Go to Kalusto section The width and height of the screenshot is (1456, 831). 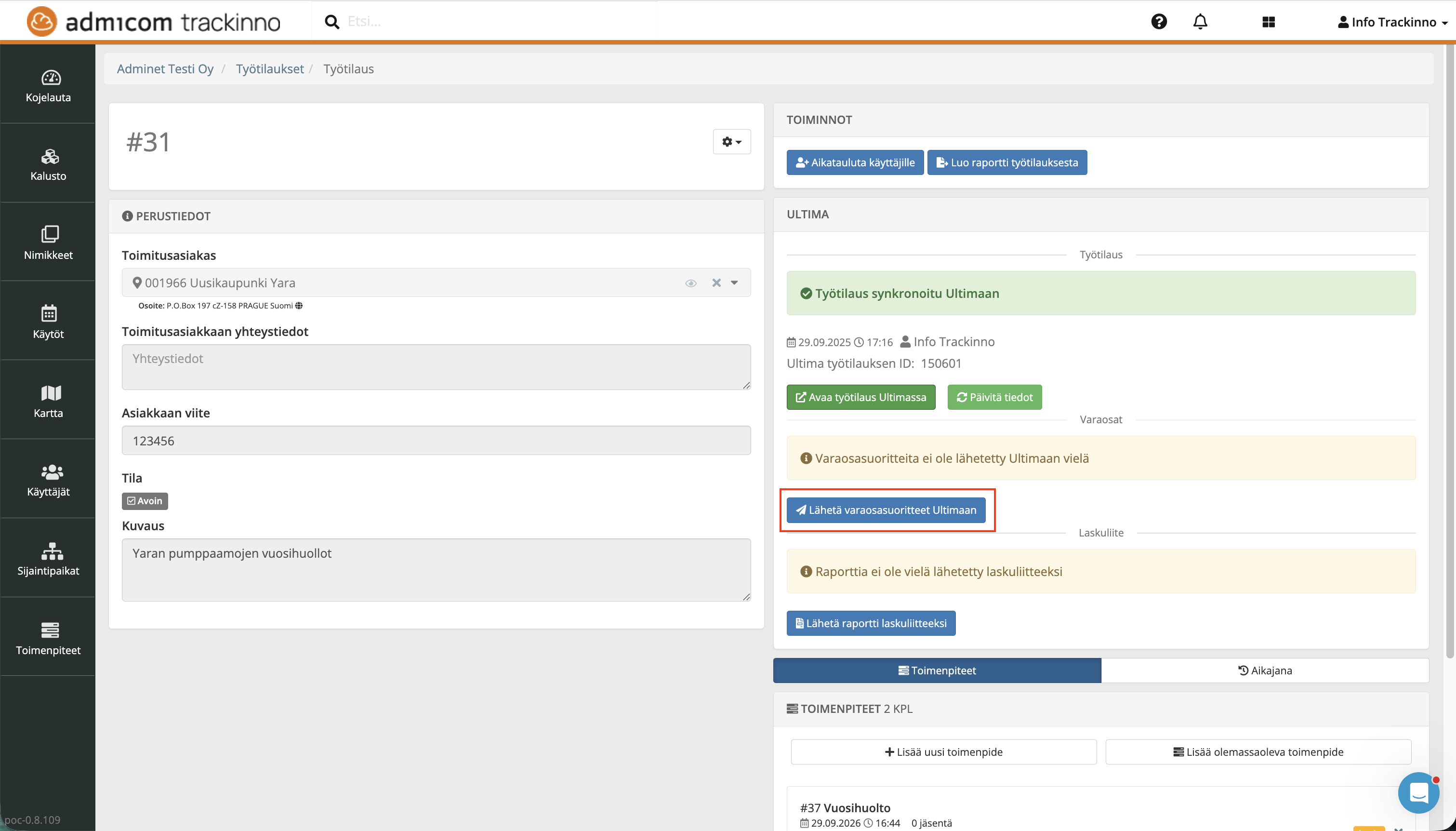tap(48, 164)
